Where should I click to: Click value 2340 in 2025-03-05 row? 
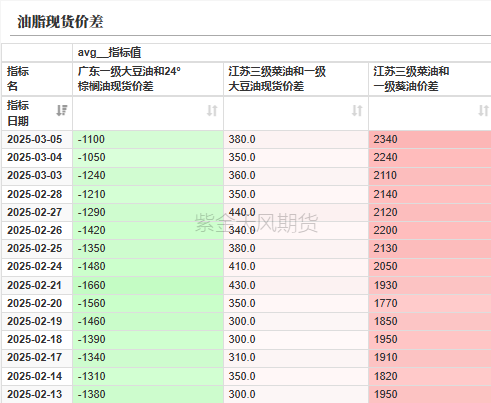pos(385,139)
